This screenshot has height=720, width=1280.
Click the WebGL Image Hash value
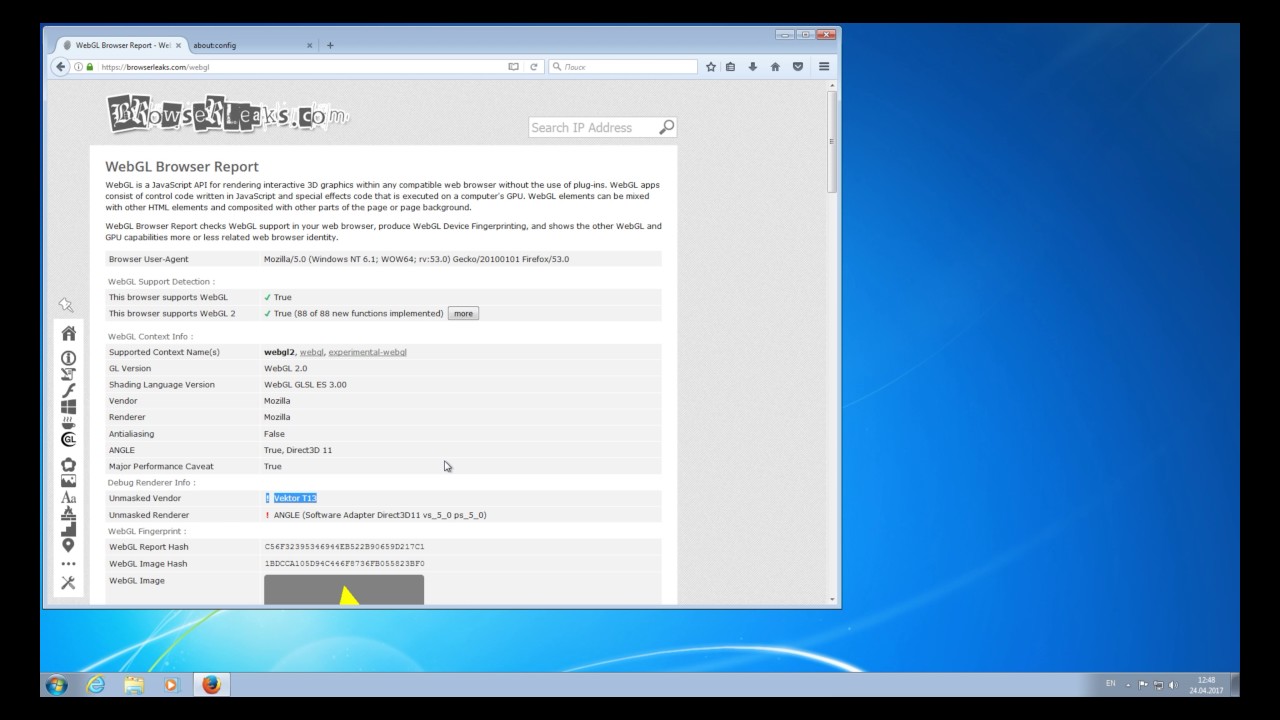tap(344, 564)
